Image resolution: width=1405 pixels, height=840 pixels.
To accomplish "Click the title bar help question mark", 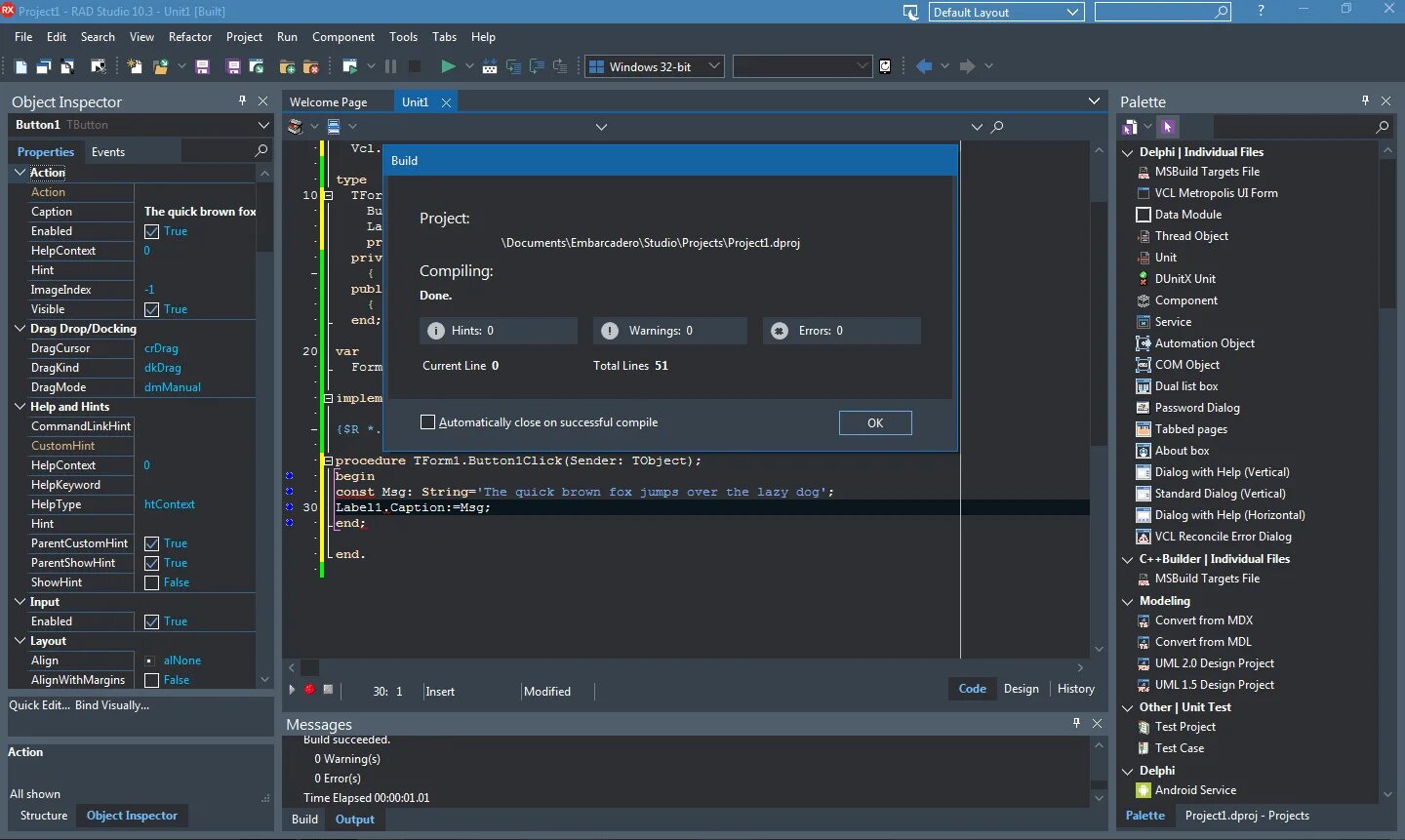I will 1261,11.
